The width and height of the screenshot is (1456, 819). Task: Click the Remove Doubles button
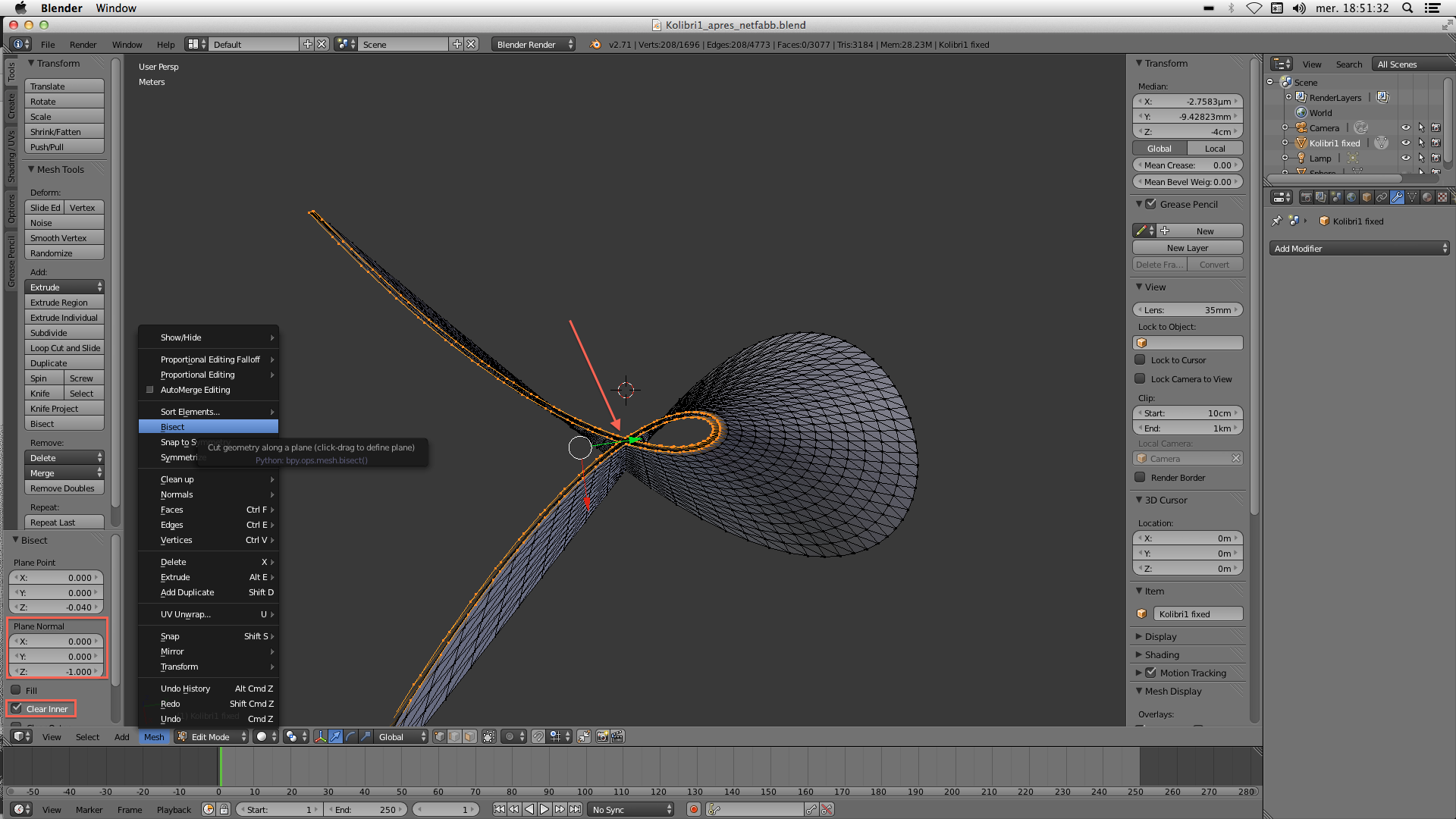[x=64, y=488]
